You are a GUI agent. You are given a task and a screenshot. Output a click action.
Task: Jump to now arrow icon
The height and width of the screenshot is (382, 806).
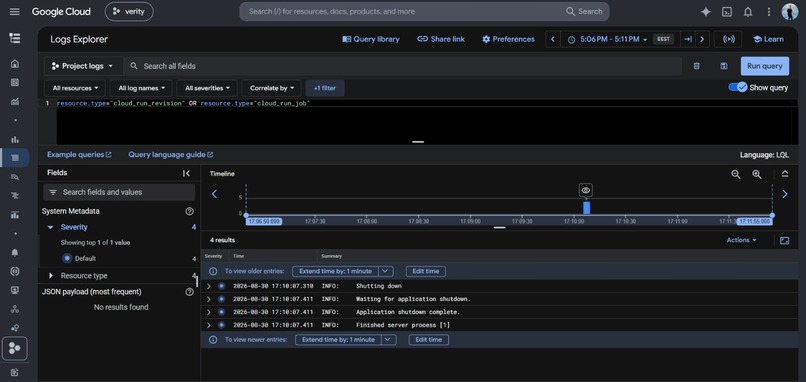click(x=688, y=39)
